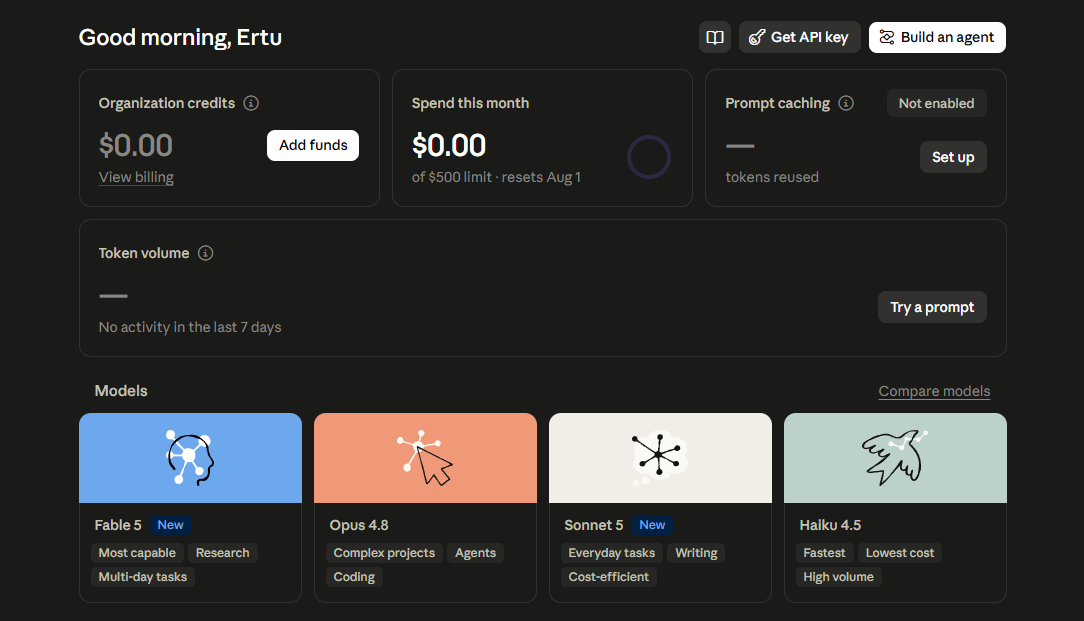Click the New badge beside Fable 5
1084x621 pixels.
click(x=170, y=525)
